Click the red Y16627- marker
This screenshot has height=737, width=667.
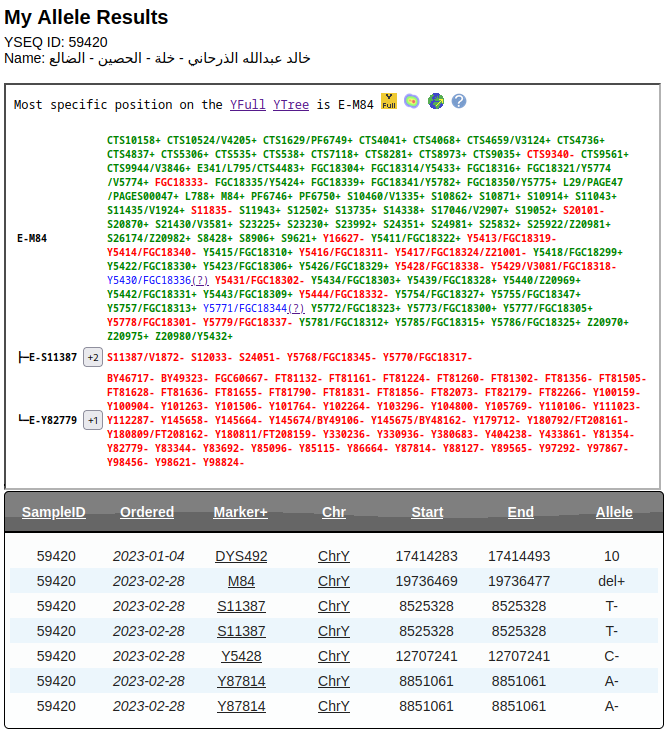point(344,238)
